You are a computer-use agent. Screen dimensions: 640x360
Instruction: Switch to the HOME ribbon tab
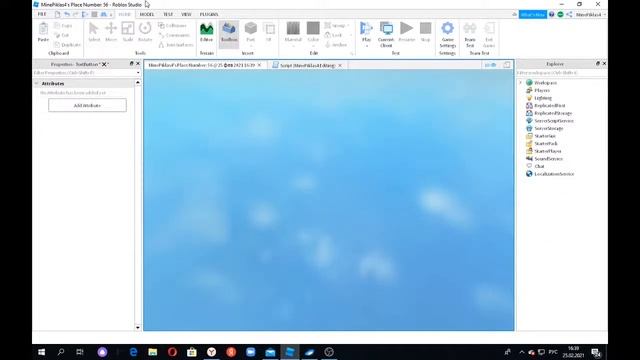point(124,14)
